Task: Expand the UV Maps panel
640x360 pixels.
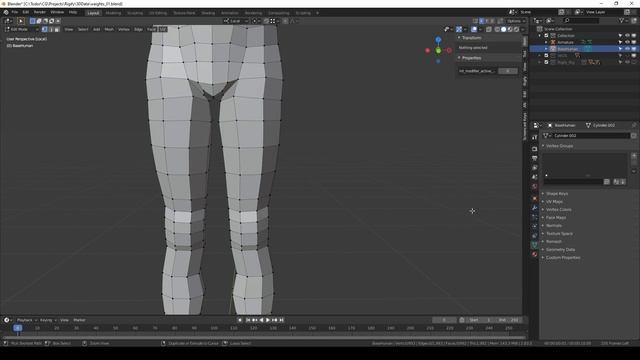Action: (554, 202)
